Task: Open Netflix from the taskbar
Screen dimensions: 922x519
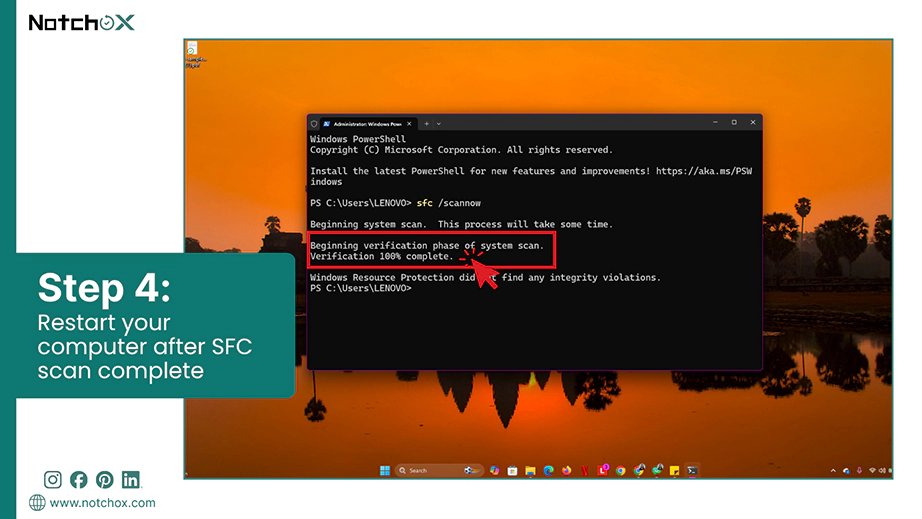Action: [584, 470]
